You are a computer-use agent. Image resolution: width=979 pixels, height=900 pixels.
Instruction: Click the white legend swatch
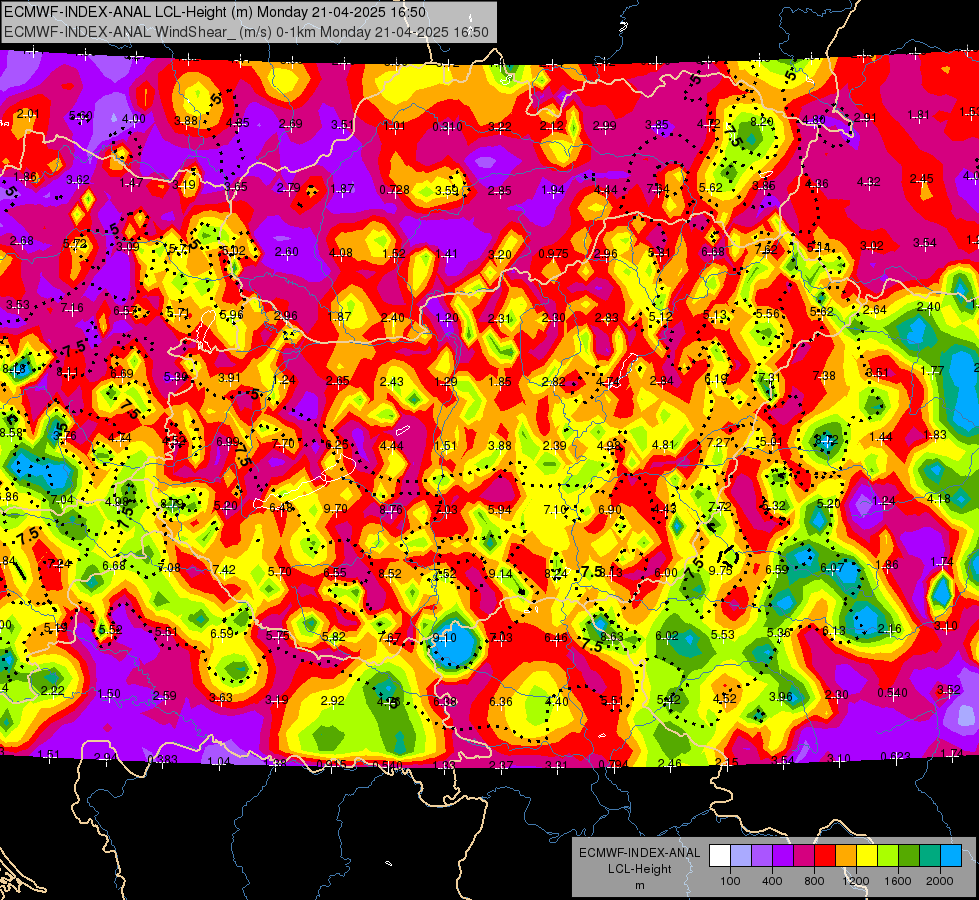[720, 856]
